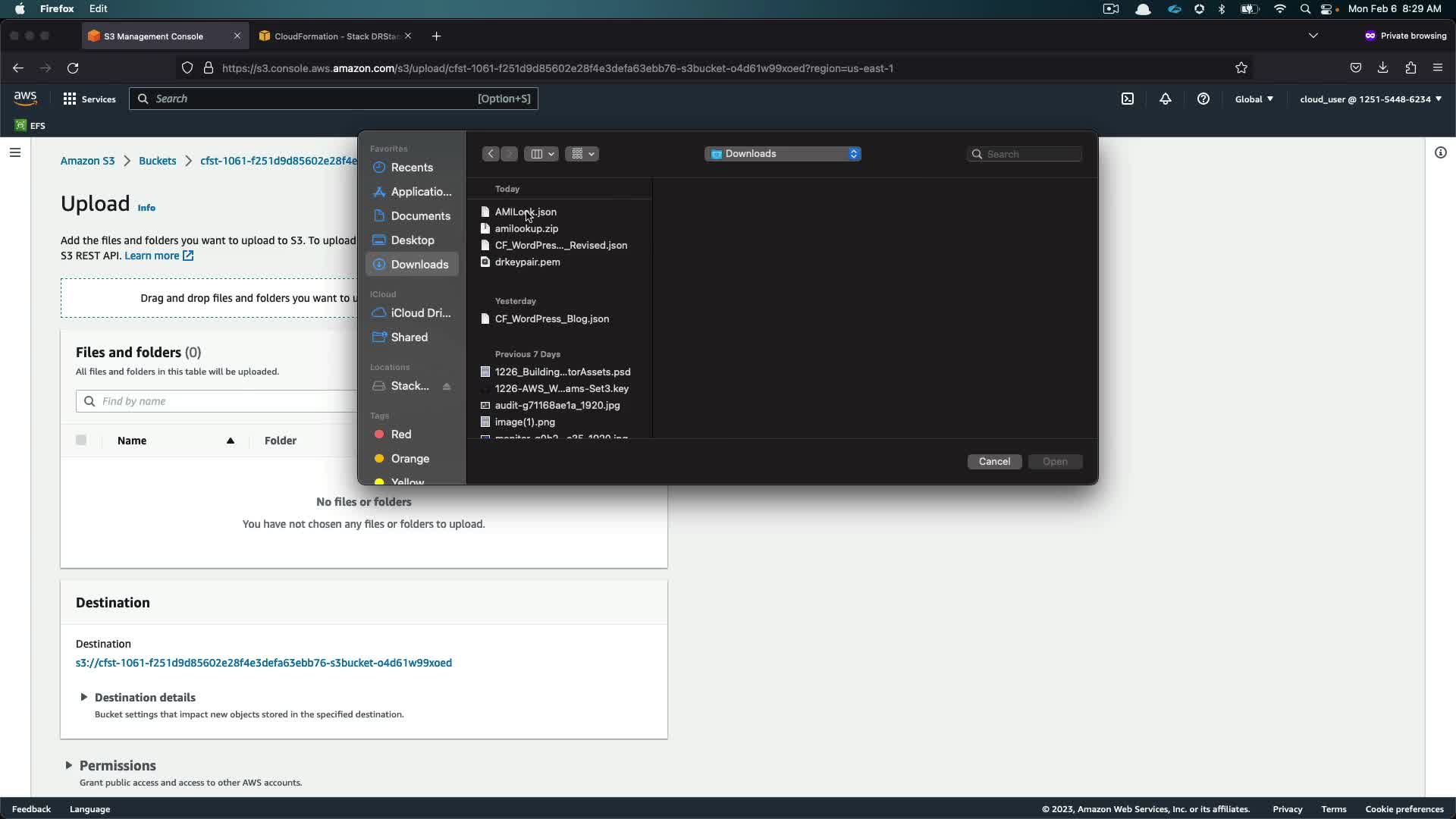The height and width of the screenshot is (819, 1456).
Task: Bookmark this page with the star icon
Action: pyautogui.click(x=1241, y=68)
